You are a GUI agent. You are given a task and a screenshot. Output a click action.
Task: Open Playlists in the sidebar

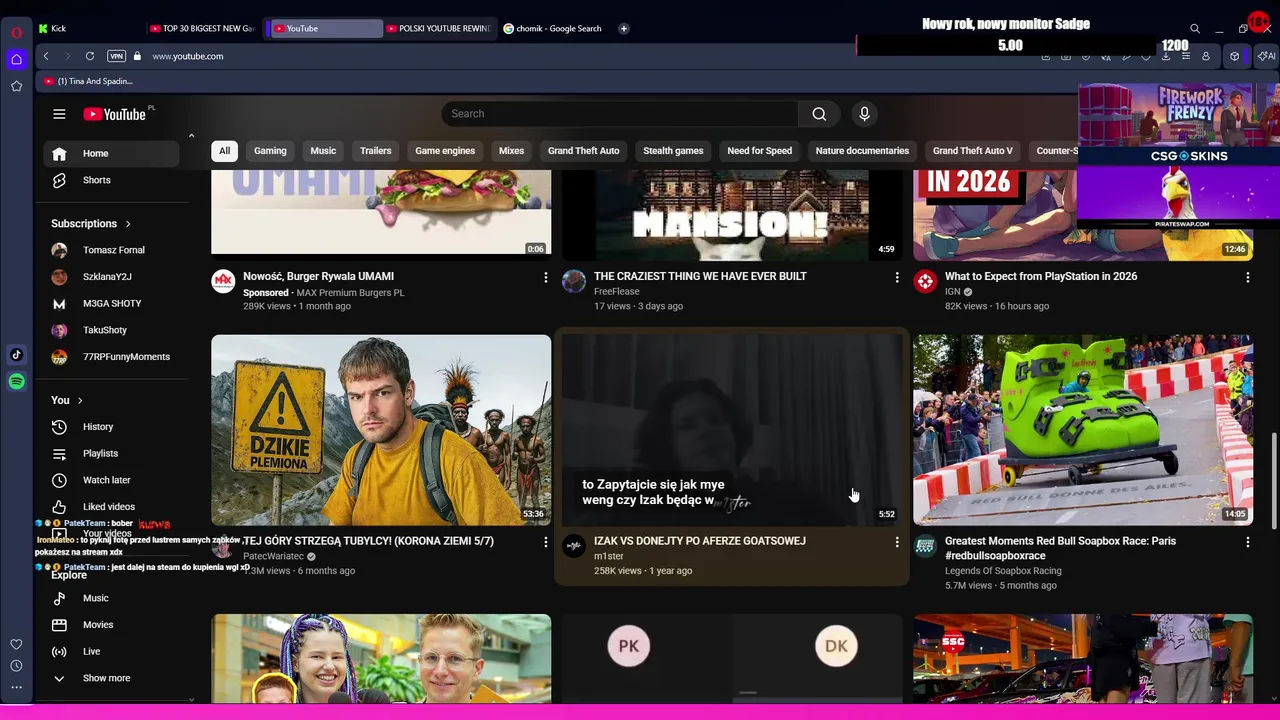111,454
